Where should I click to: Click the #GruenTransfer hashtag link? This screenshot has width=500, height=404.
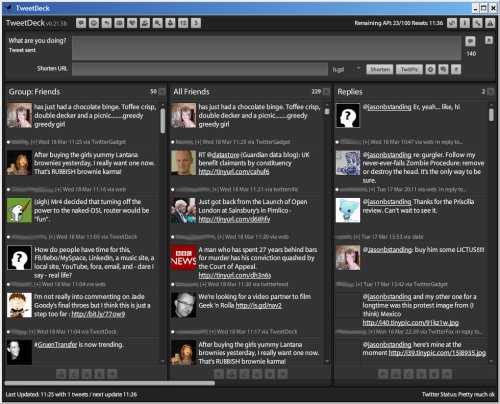coord(56,345)
